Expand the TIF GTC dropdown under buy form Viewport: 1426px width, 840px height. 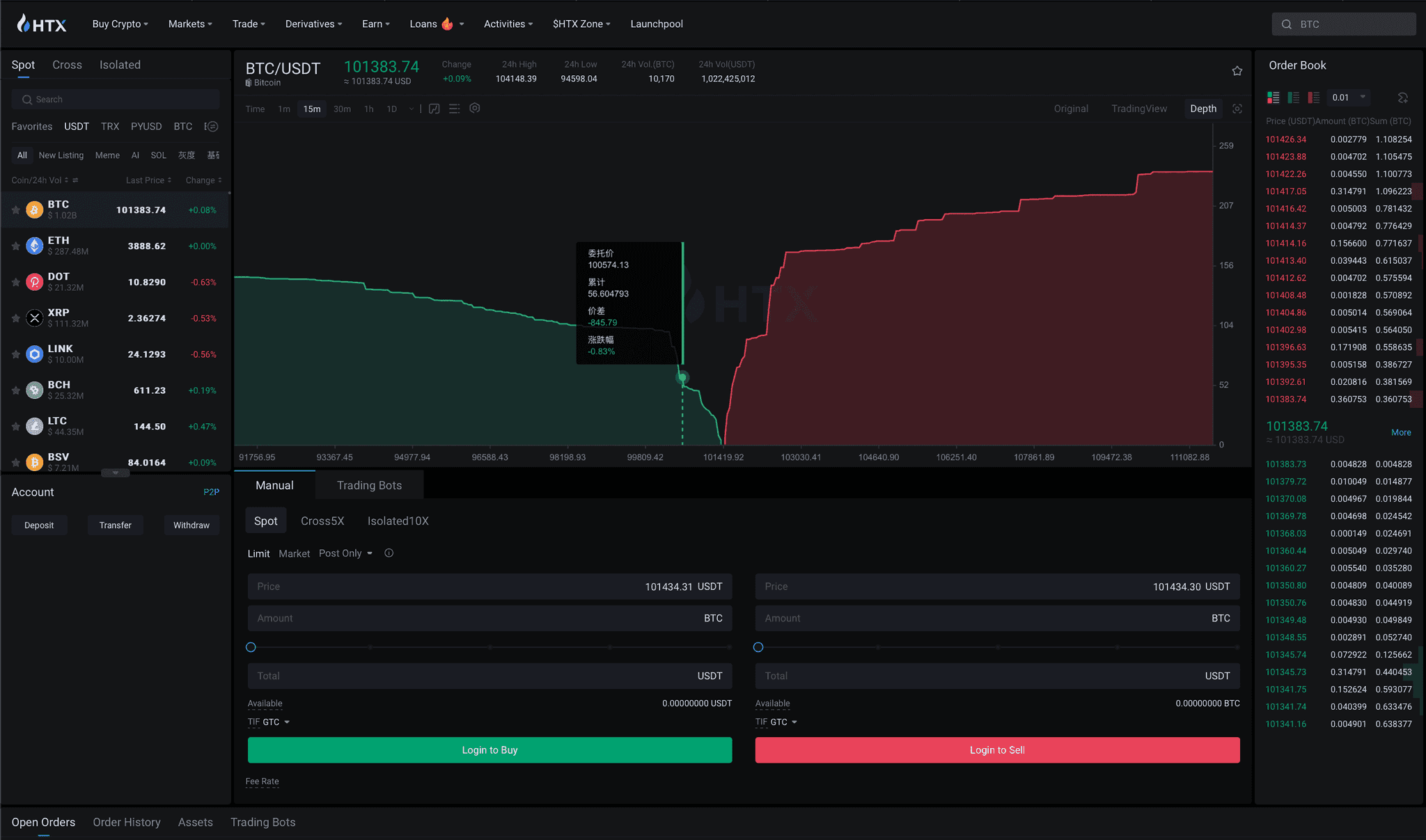269,722
